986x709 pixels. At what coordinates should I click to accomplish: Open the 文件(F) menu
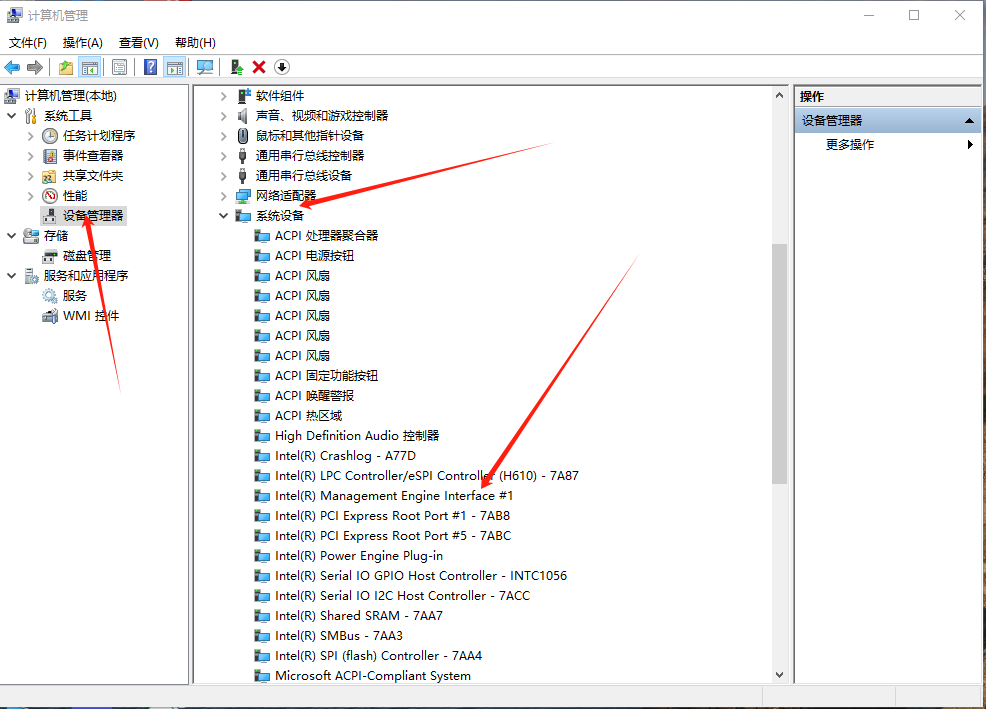click(x=28, y=43)
